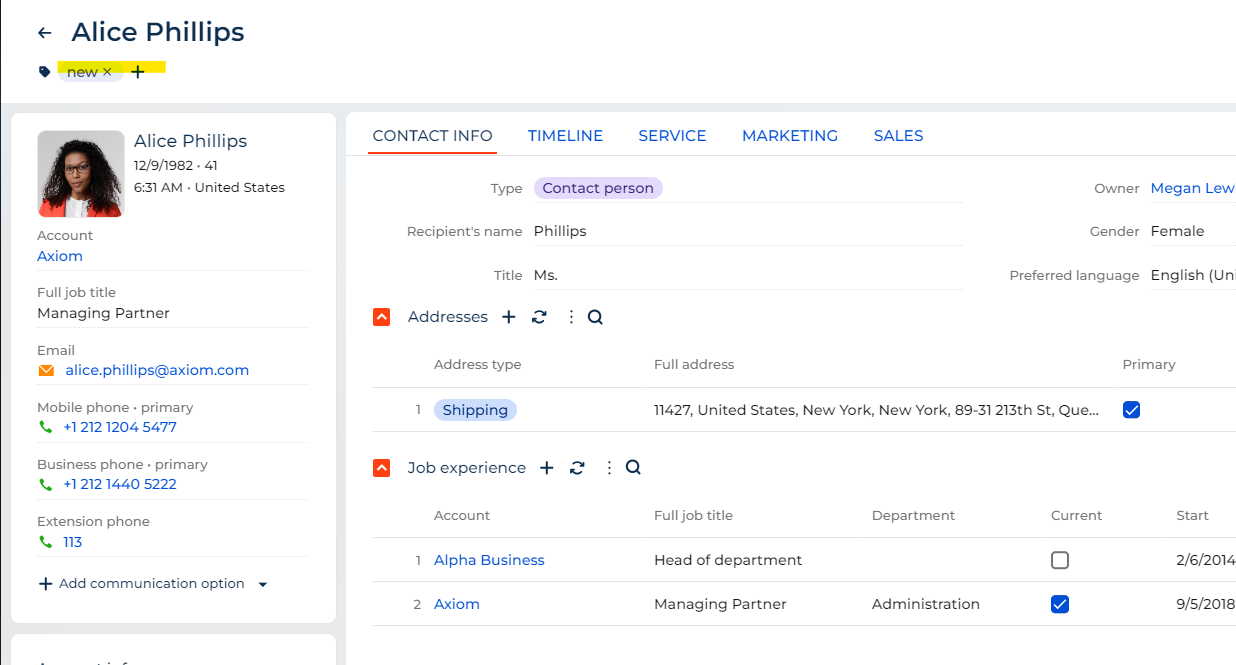Add a new Job experience record
The height and width of the screenshot is (665, 1236).
[547, 468]
